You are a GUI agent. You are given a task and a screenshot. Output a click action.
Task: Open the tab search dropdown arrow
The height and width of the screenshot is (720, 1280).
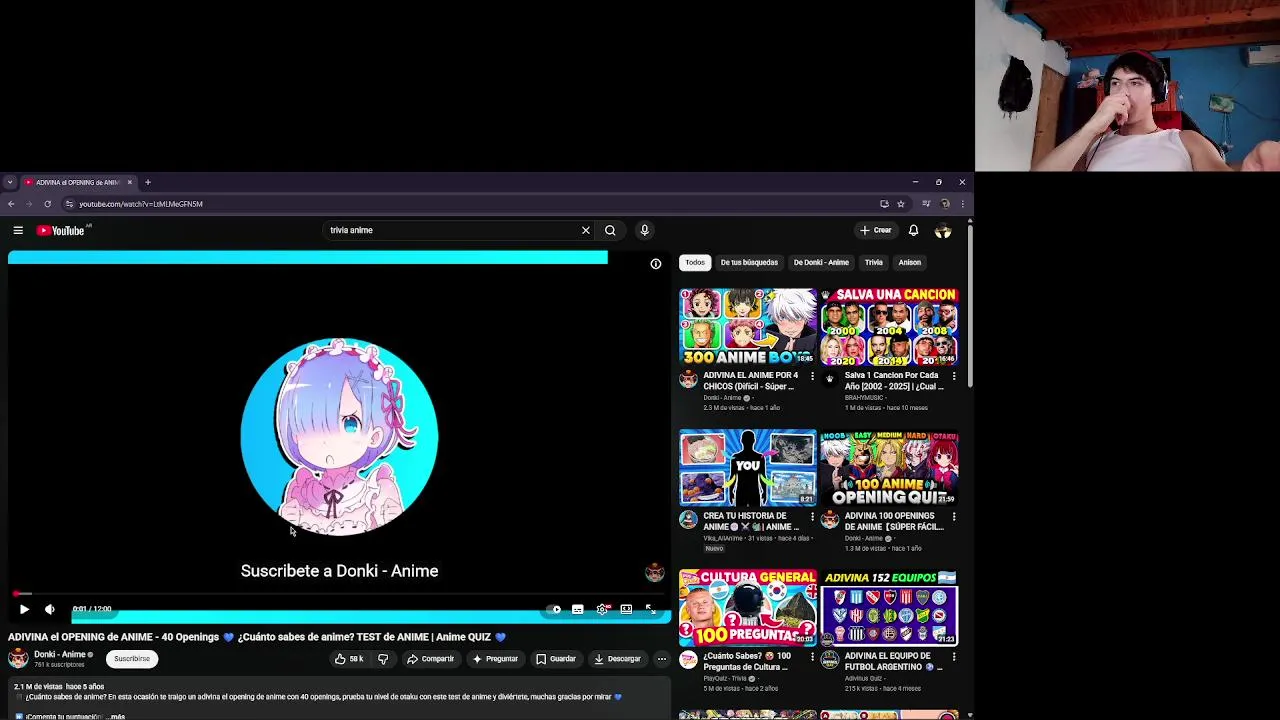click(x=9, y=182)
